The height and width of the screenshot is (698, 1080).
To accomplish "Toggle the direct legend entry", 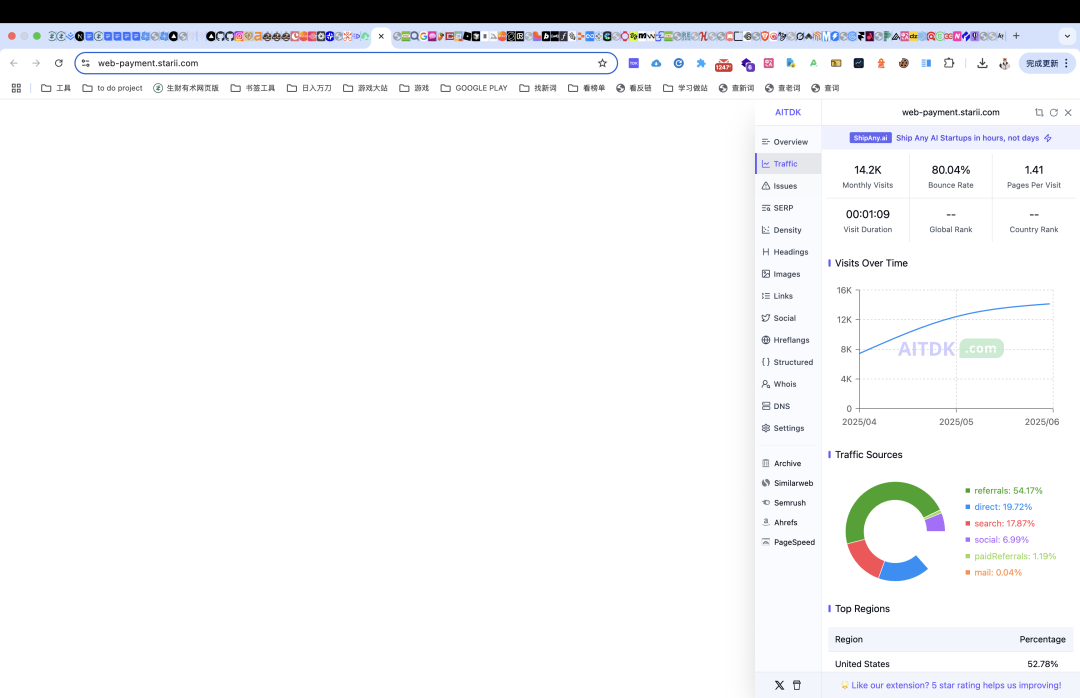I will pyautogui.click(x=999, y=507).
